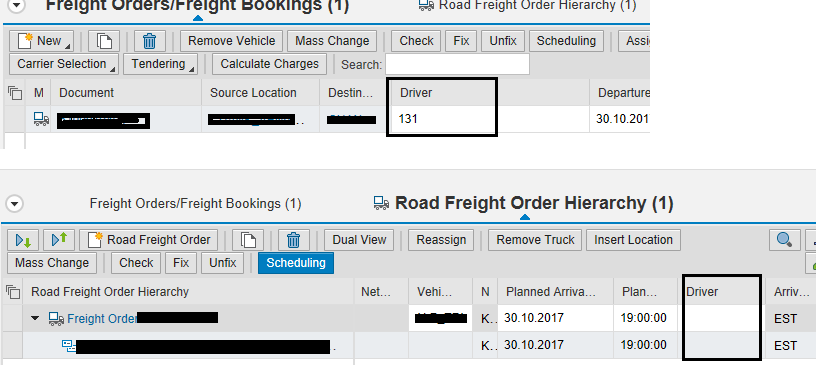Switch to Freight Orders/Freight Bookings tab
Image resolution: width=816 pixels, height=365 pixels.
[195, 204]
